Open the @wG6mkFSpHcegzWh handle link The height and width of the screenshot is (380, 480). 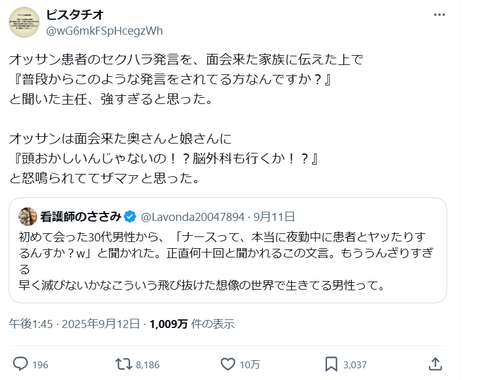(x=104, y=31)
